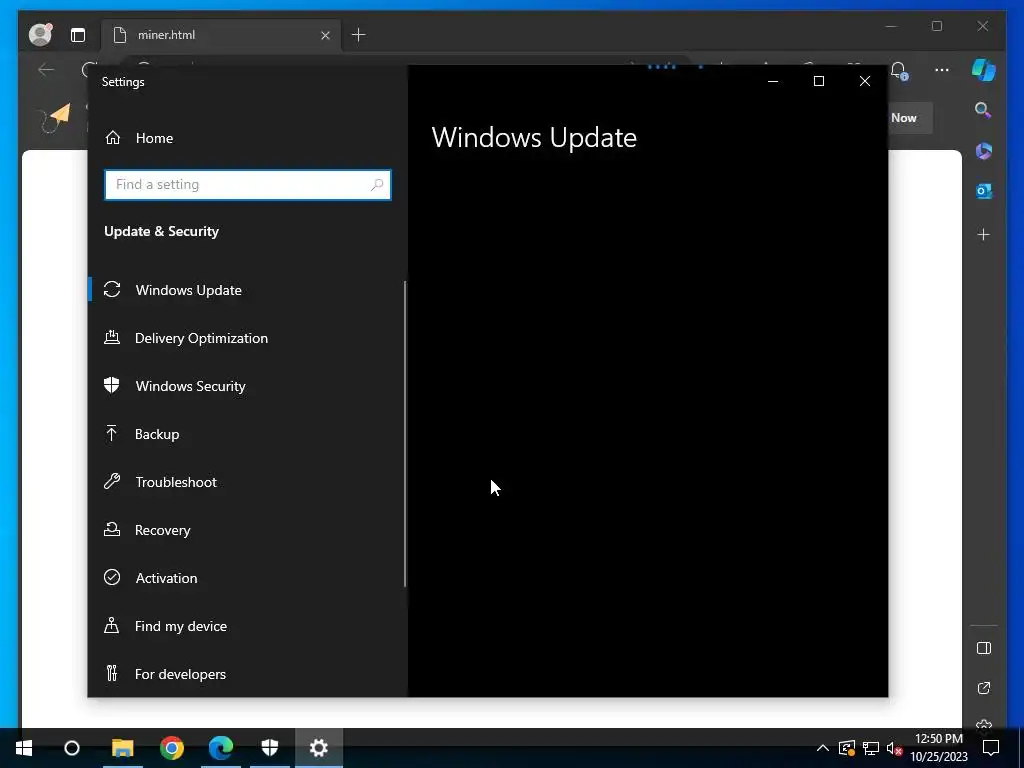Click the search magnifier in Find a setting
The image size is (1024, 768).
tap(377, 185)
